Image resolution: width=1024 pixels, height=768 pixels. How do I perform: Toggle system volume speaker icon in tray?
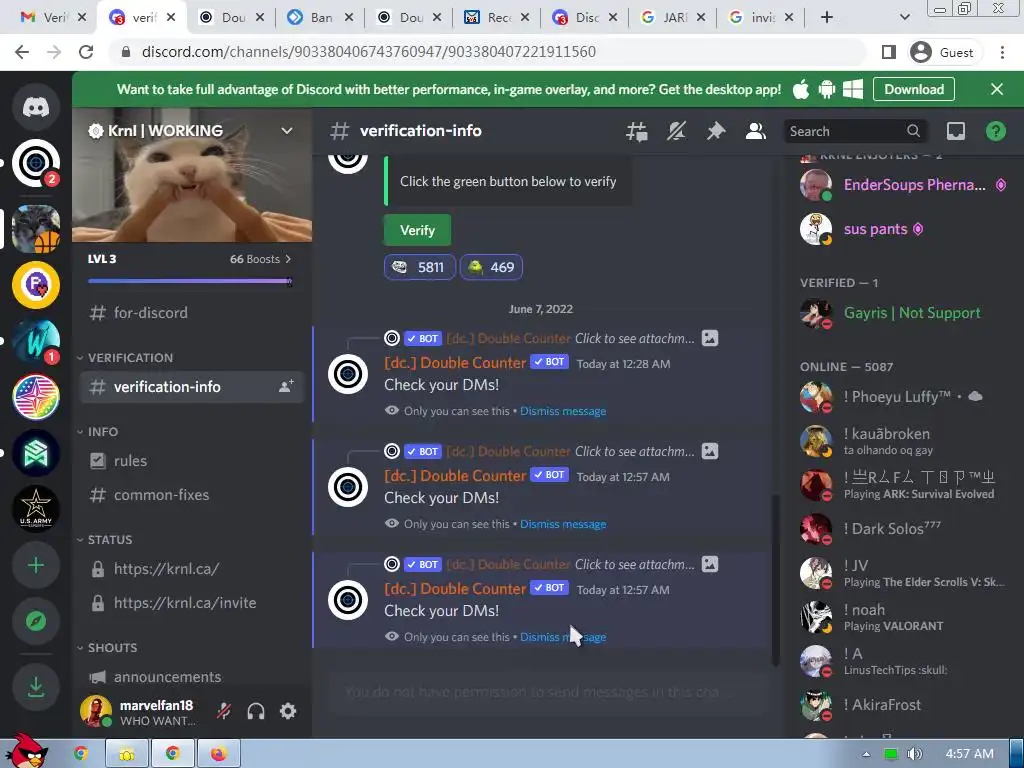pos(914,754)
